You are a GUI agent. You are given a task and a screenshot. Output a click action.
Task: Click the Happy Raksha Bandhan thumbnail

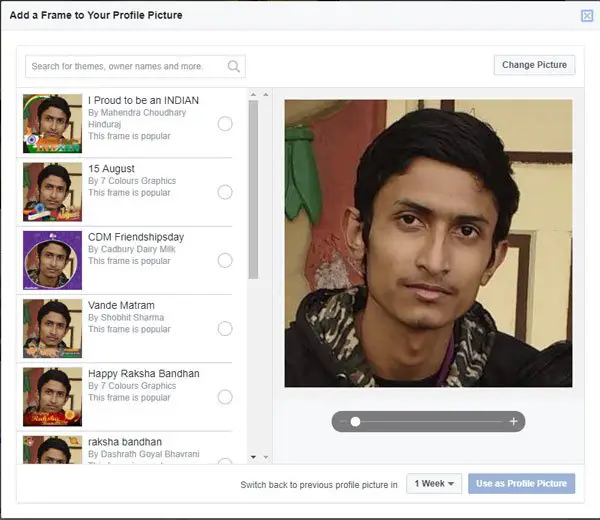(52, 397)
